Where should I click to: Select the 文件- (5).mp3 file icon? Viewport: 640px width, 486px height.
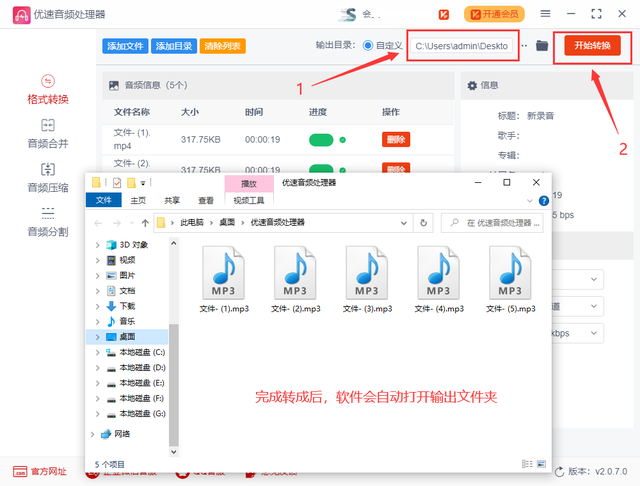pyautogui.click(x=510, y=272)
